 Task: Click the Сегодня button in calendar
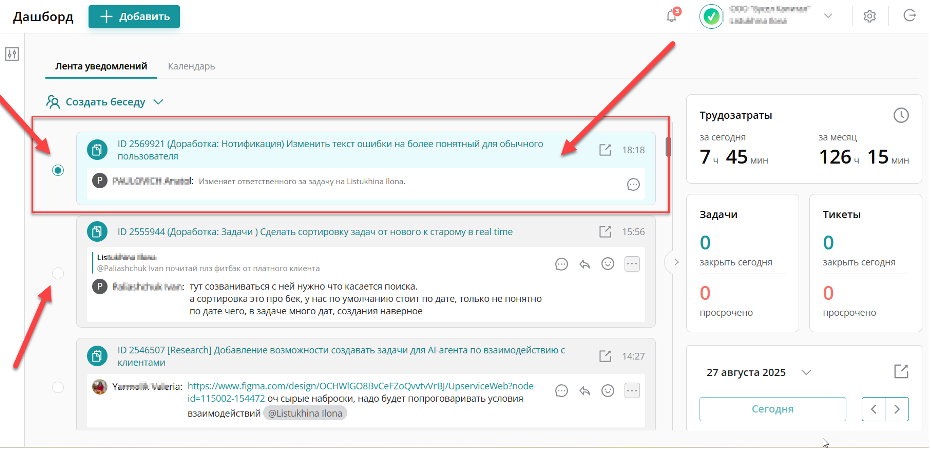772,409
